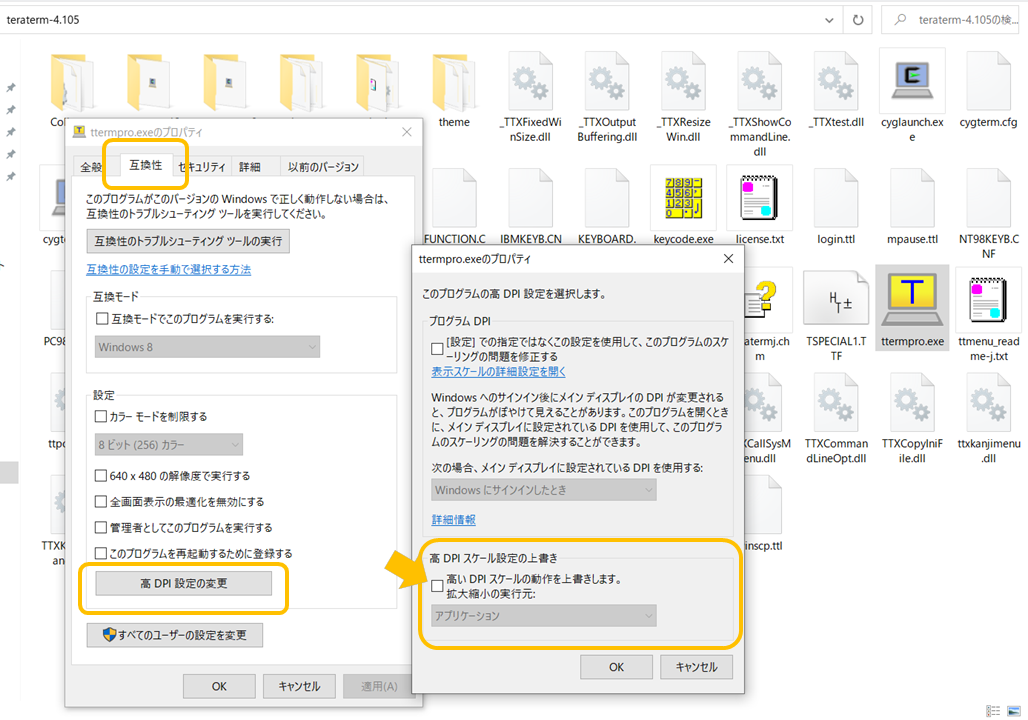1028x720 pixels.
Task: Click キャンセル in the high DPI dialog
Action: tap(696, 667)
